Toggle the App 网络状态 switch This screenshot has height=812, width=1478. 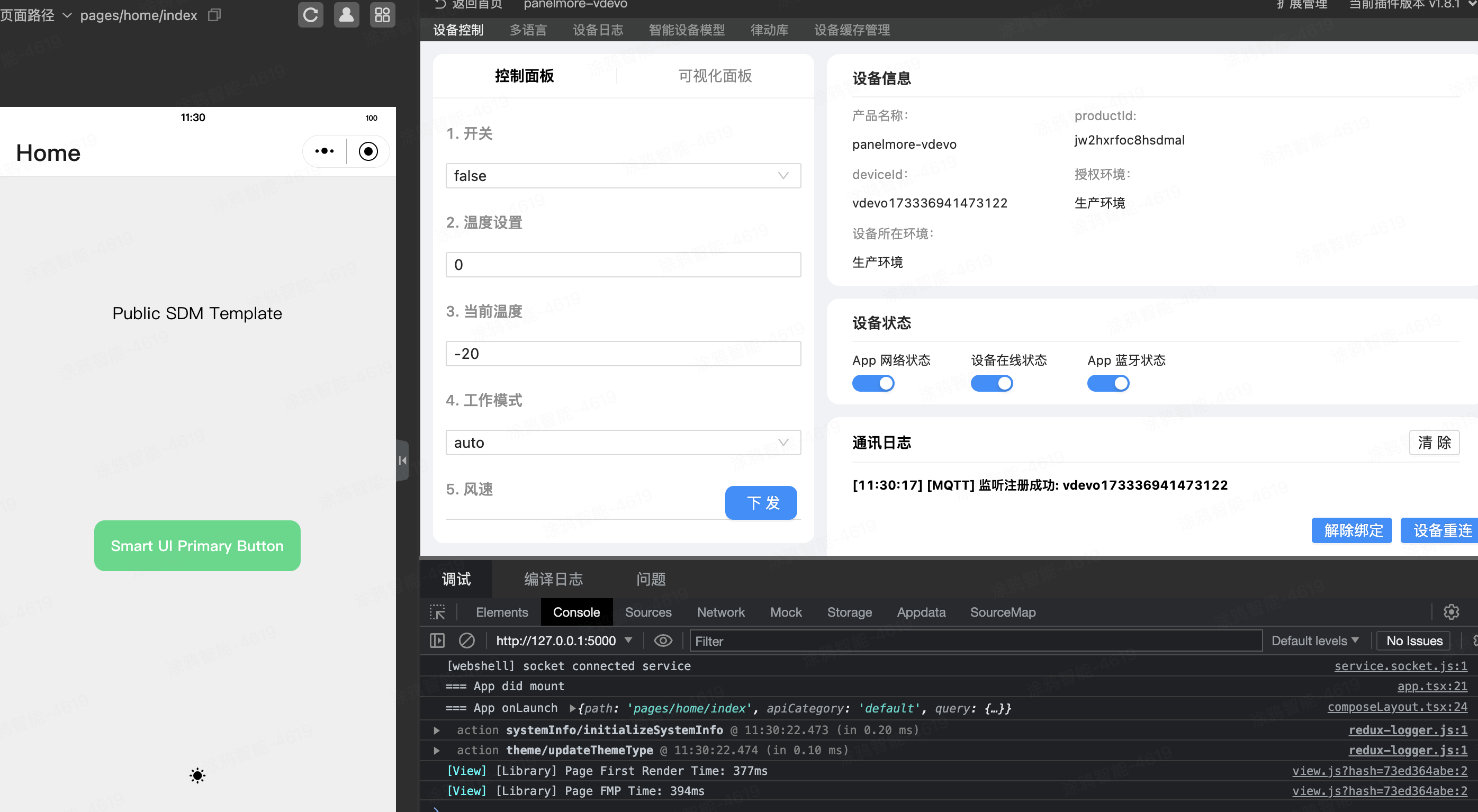click(873, 383)
